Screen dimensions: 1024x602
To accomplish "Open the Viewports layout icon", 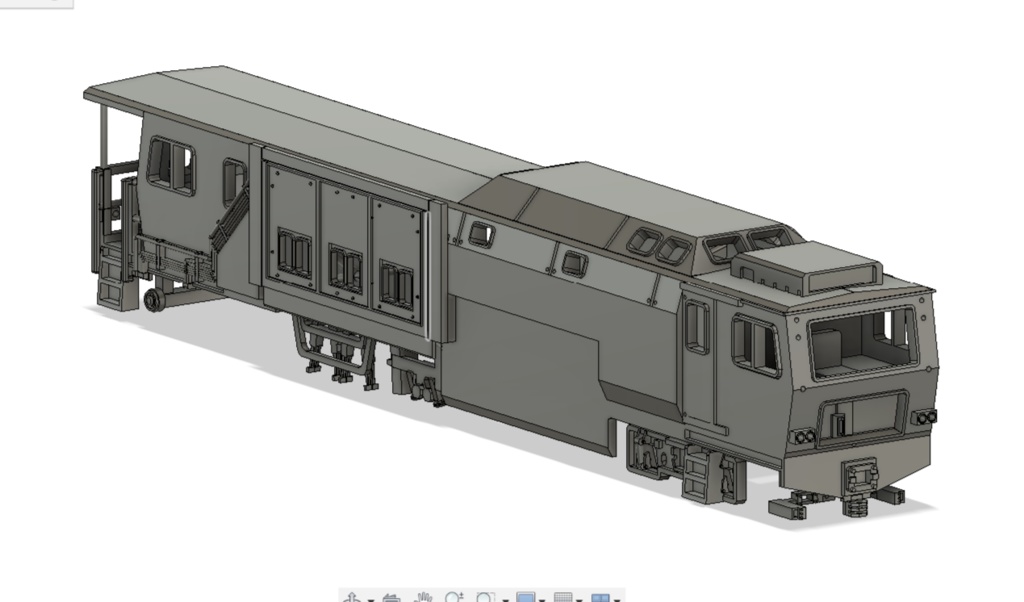I will (600, 597).
